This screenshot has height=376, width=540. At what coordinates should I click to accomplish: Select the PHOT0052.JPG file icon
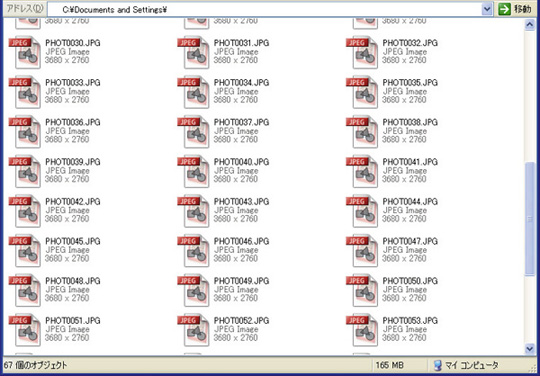194,330
